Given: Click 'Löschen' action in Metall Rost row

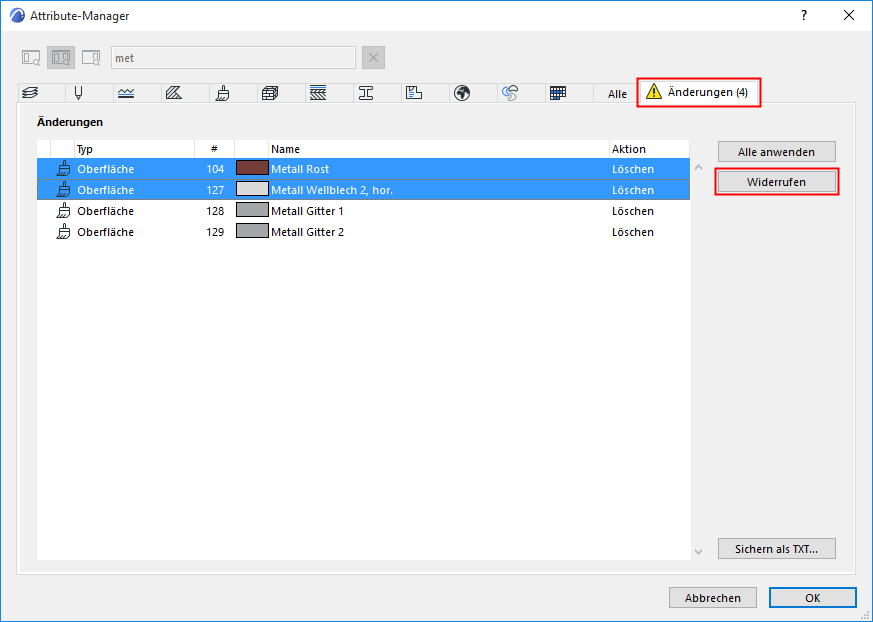Looking at the screenshot, I should tap(633, 169).
